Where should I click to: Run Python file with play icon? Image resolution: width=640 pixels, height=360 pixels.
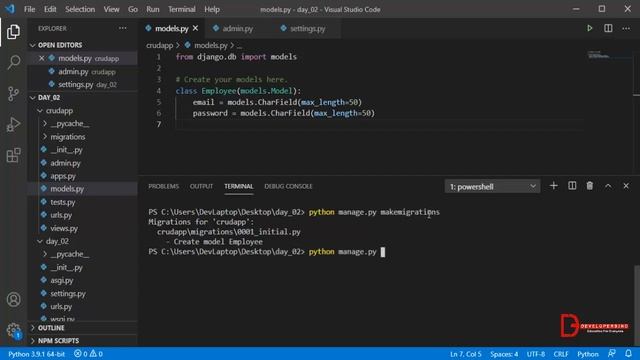point(589,28)
